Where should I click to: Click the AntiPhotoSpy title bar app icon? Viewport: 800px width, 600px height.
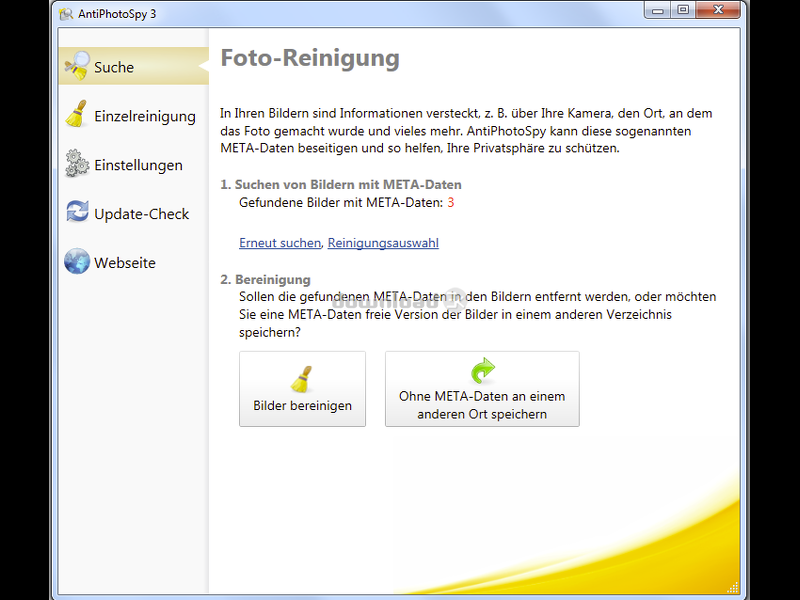coord(66,14)
